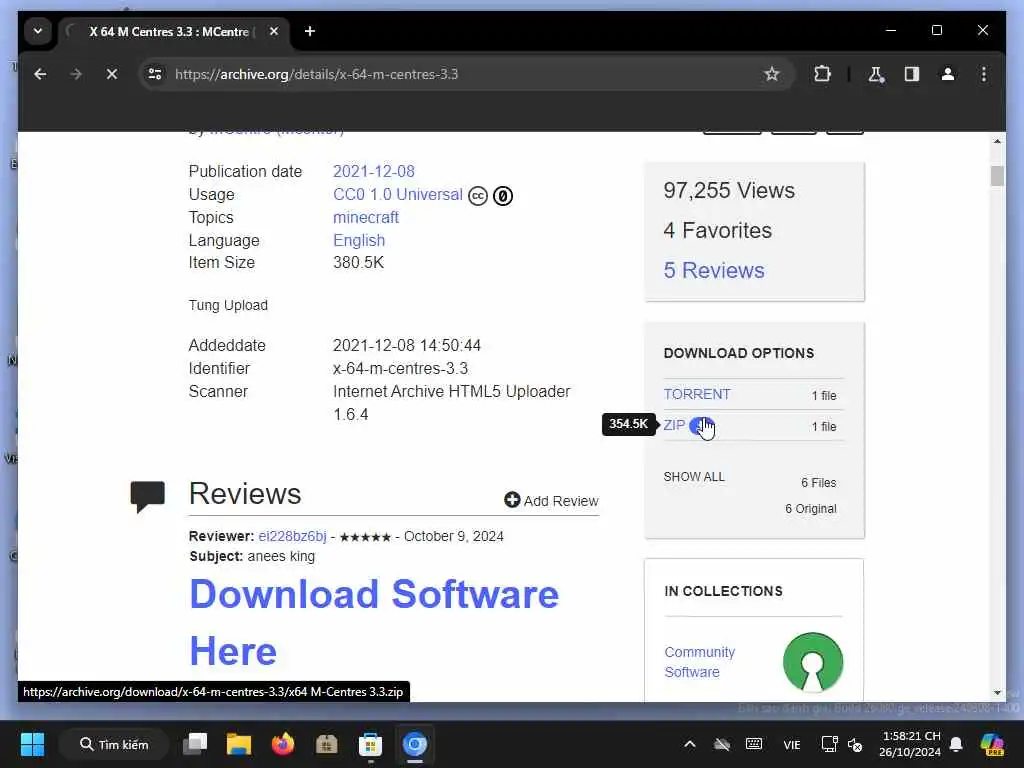Viewport: 1024px width, 768px height.
Task: Open the brown package app on taskbar
Action: click(x=327, y=744)
